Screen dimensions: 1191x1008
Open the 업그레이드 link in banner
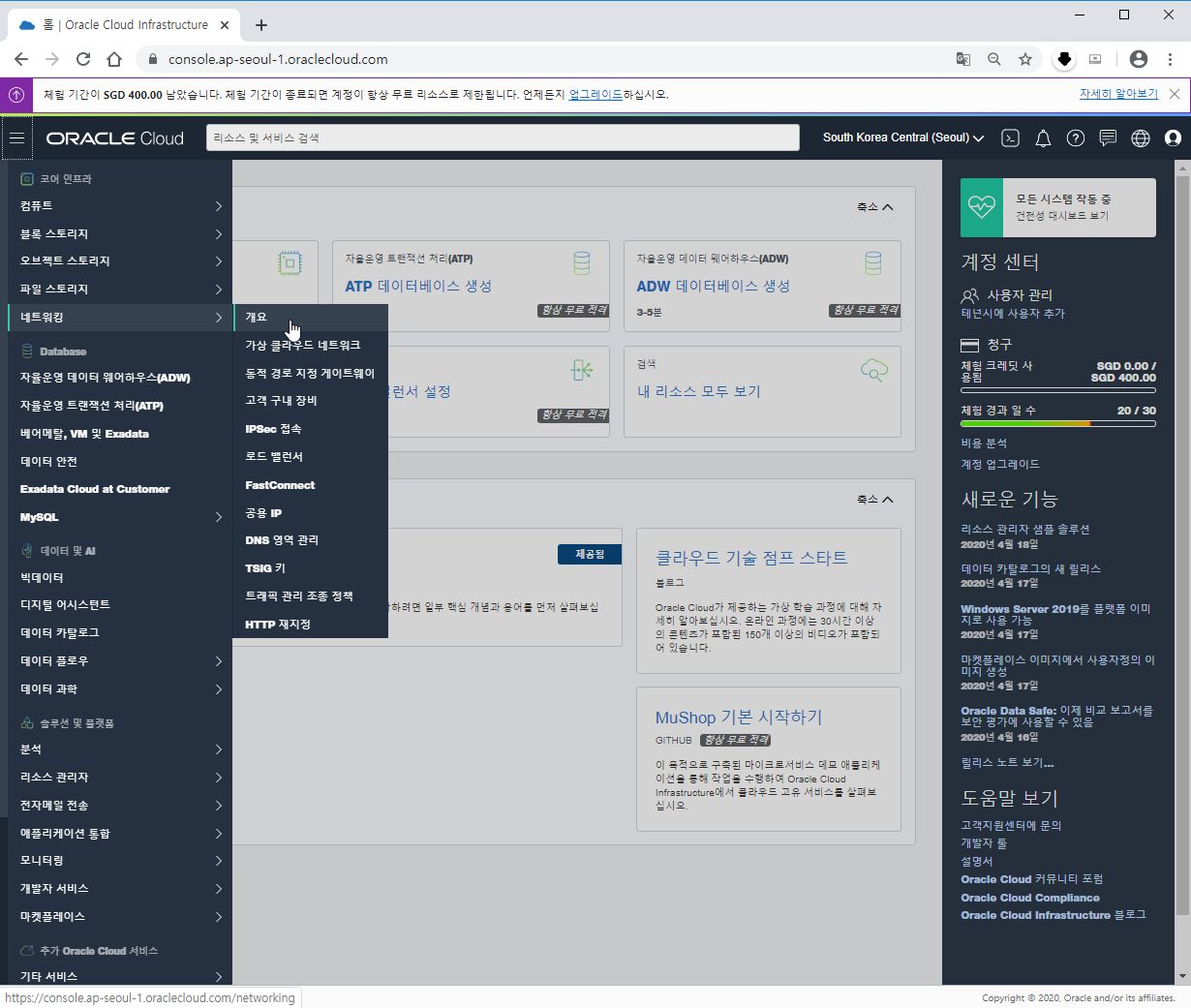pos(595,95)
